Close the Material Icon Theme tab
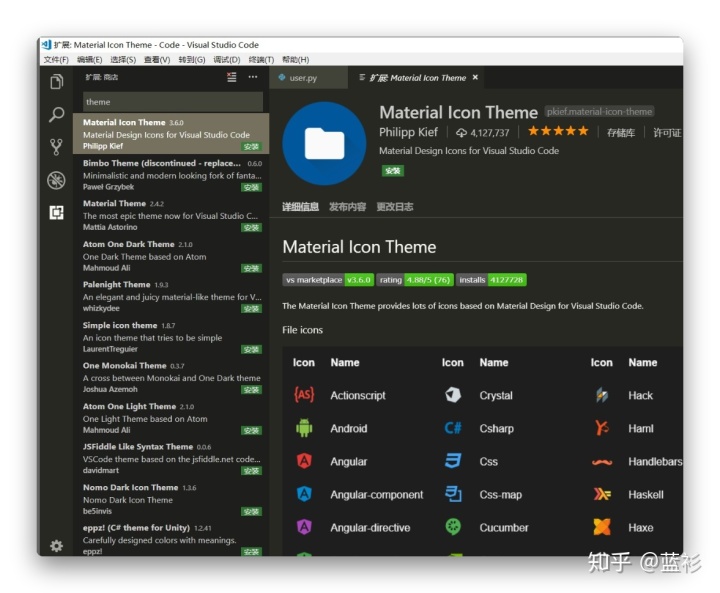720x593 pixels. [x=475, y=77]
